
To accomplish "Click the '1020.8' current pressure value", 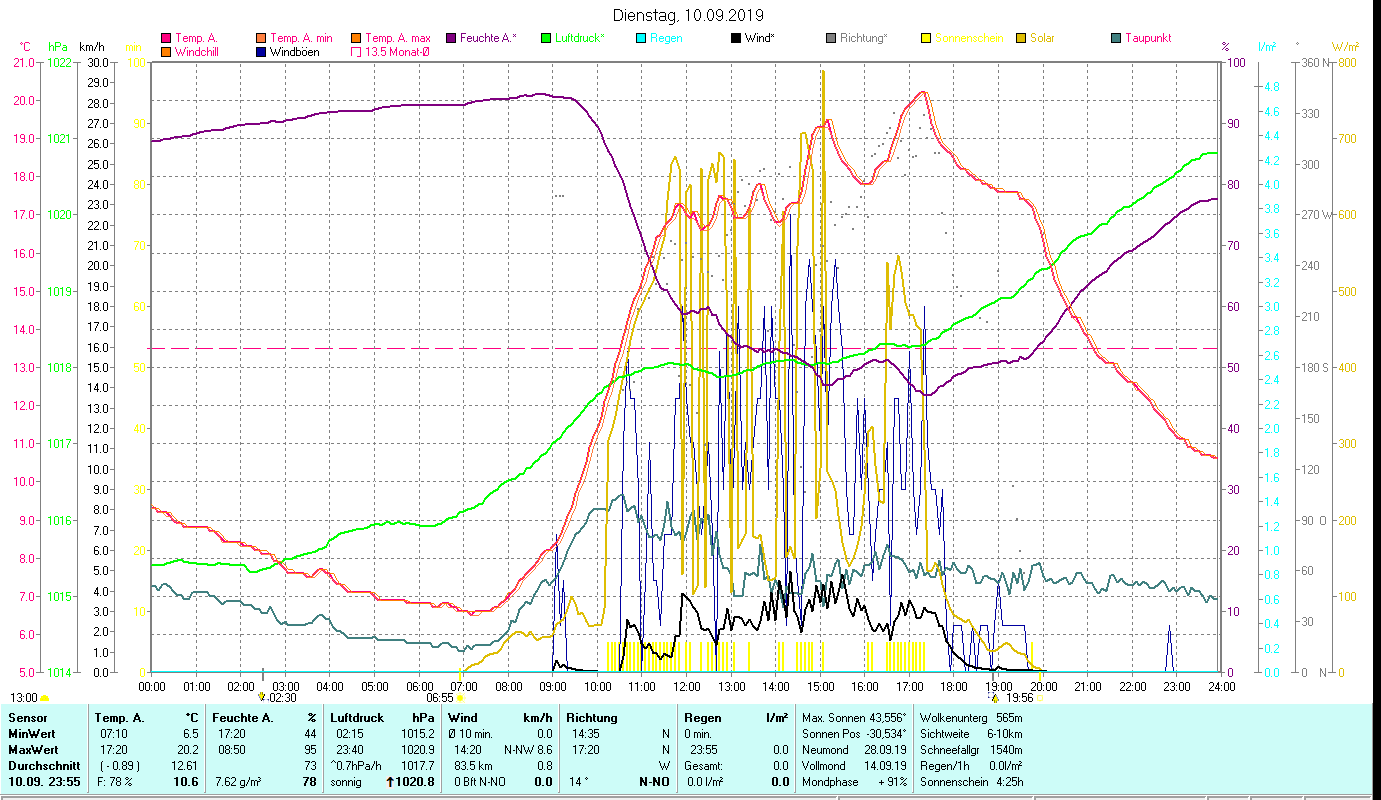I will 415,782.
